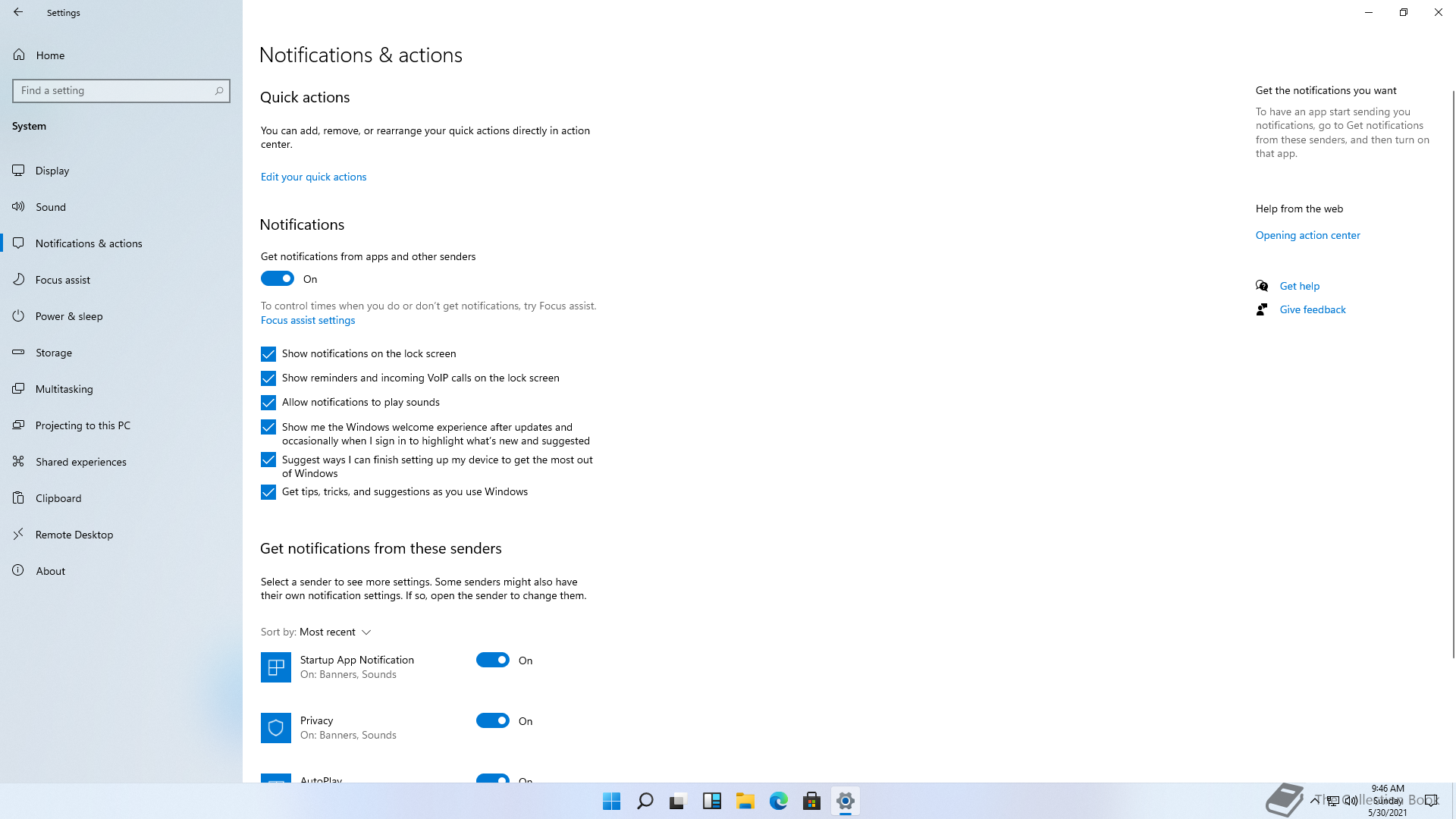Click the Get help link
1456x819 pixels.
point(1300,286)
